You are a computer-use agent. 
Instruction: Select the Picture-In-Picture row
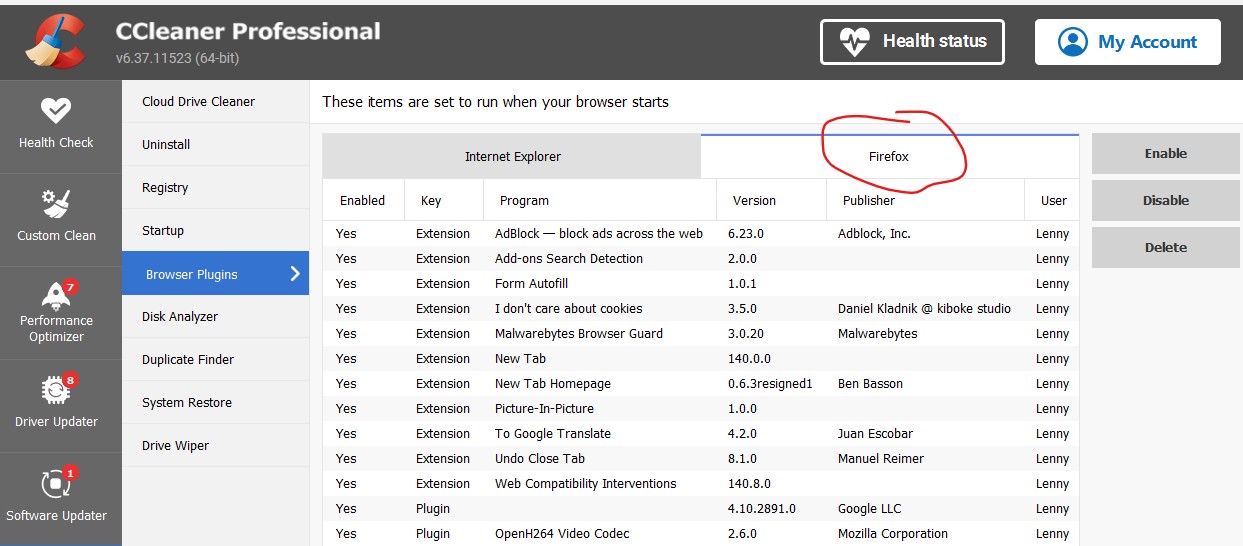pyautogui.click(x=701, y=409)
